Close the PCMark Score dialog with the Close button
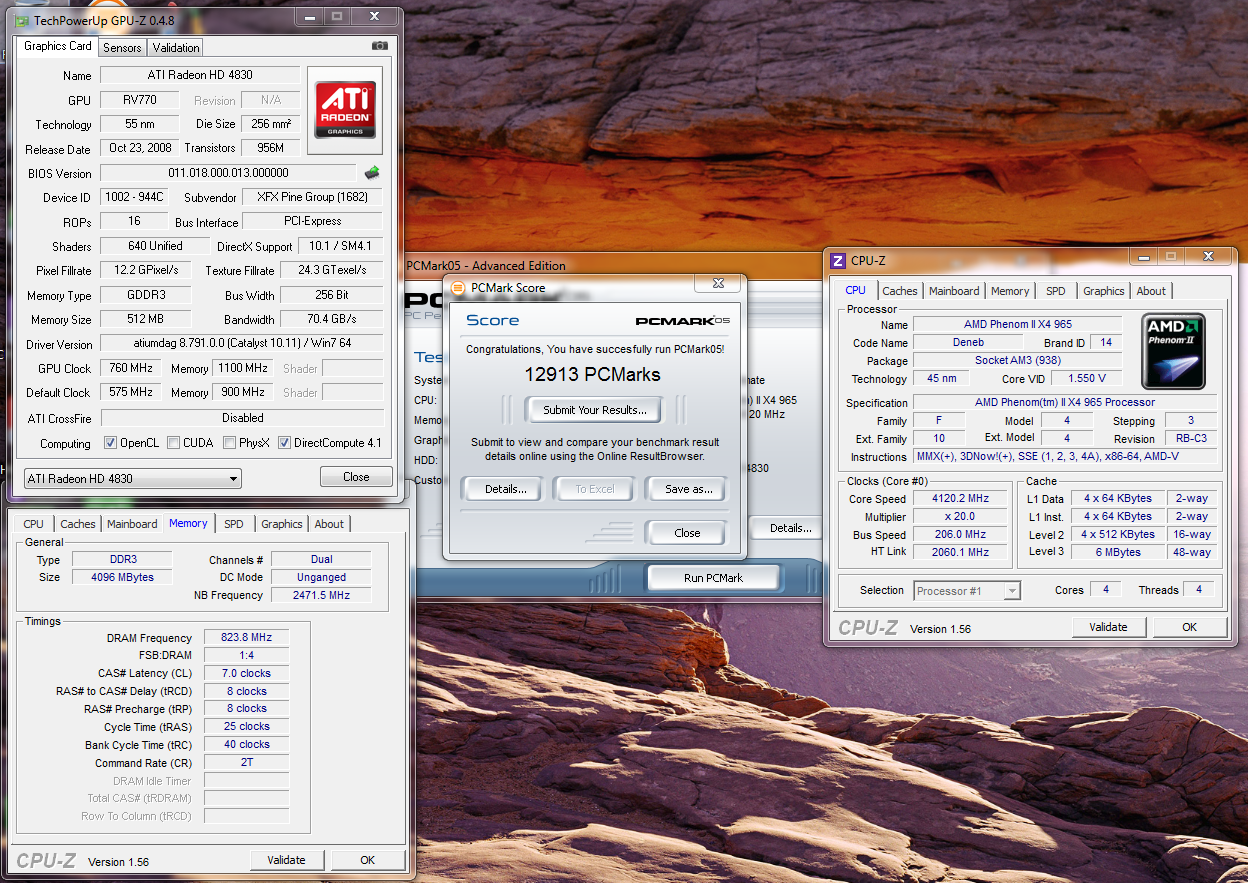Image resolution: width=1248 pixels, height=883 pixels. (x=687, y=533)
